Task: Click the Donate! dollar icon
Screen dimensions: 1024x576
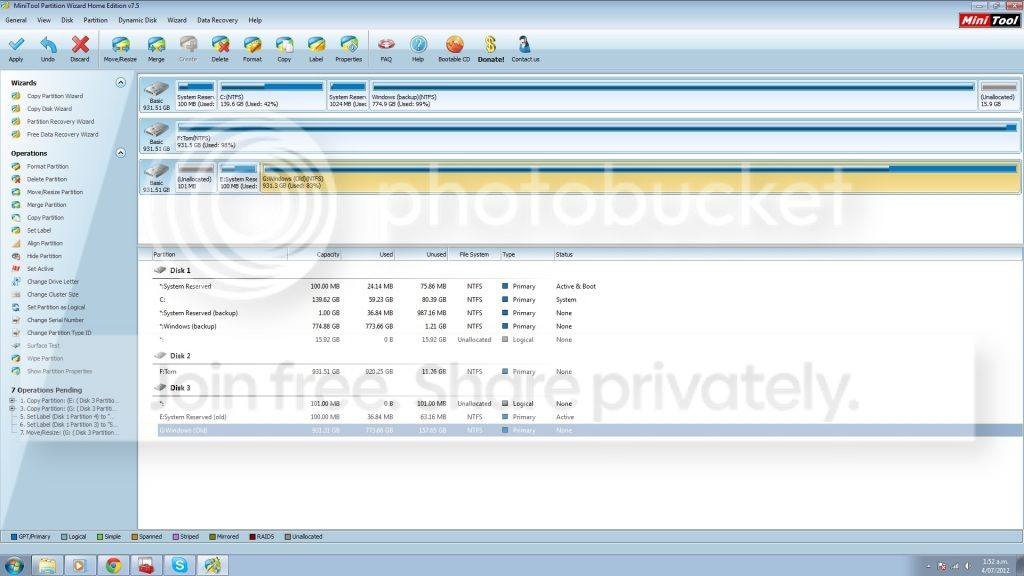Action: point(490,49)
